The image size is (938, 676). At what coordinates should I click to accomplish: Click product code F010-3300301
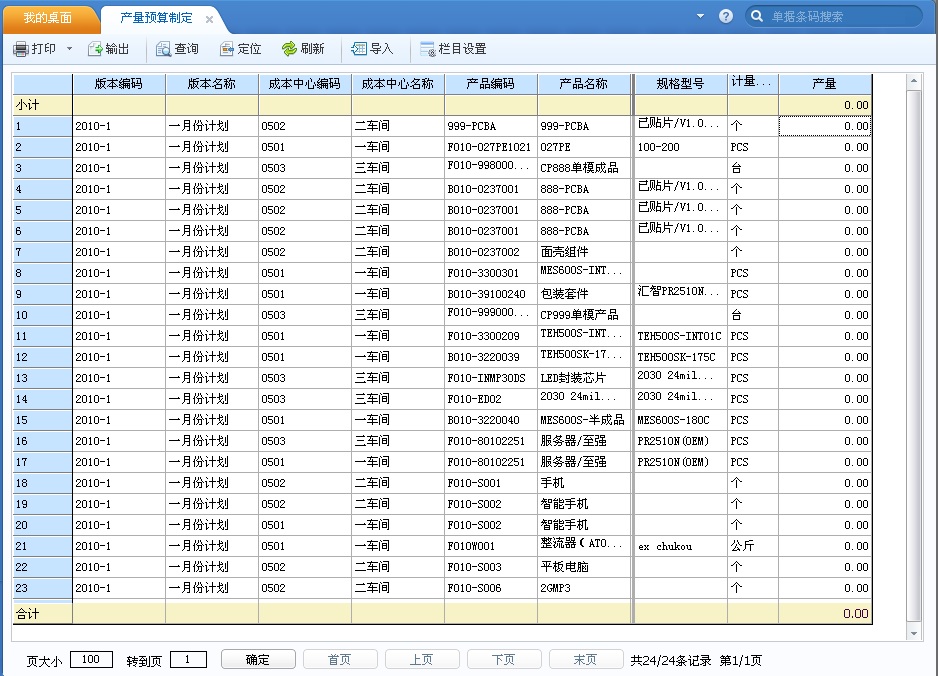[x=483, y=273]
